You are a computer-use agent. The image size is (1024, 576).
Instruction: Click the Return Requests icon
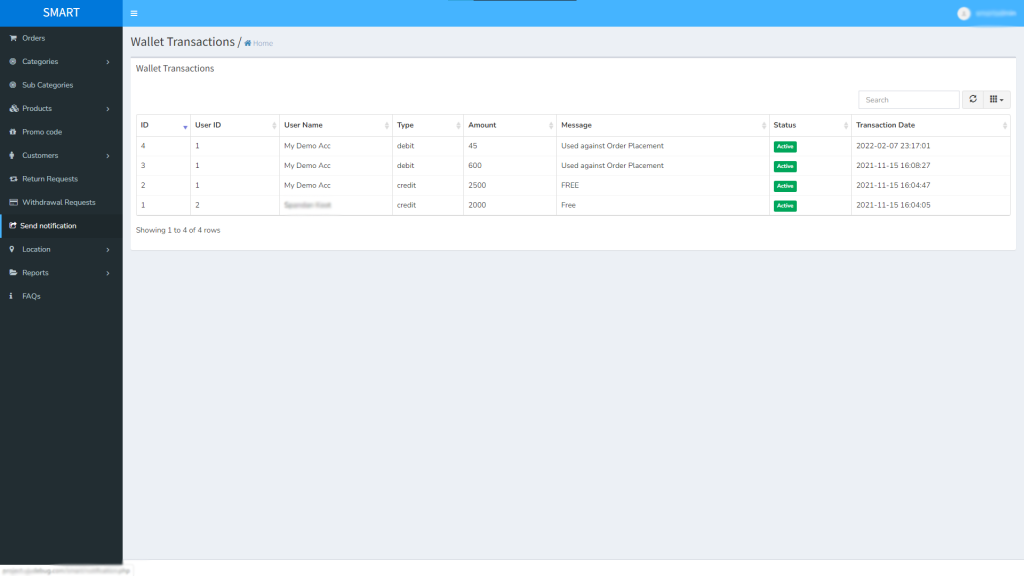pyautogui.click(x=13, y=178)
